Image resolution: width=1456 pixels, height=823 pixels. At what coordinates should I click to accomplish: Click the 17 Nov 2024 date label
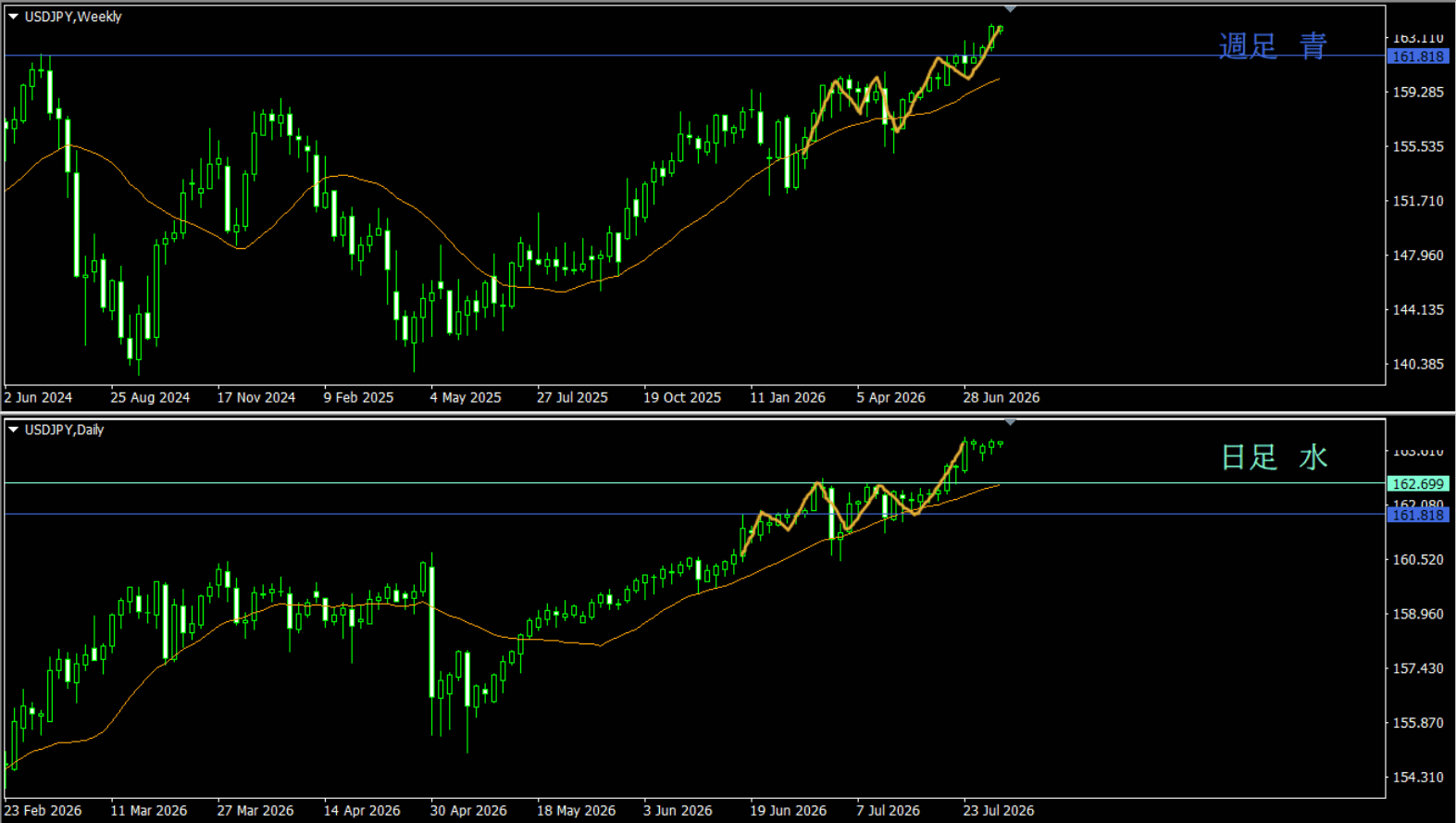256,397
